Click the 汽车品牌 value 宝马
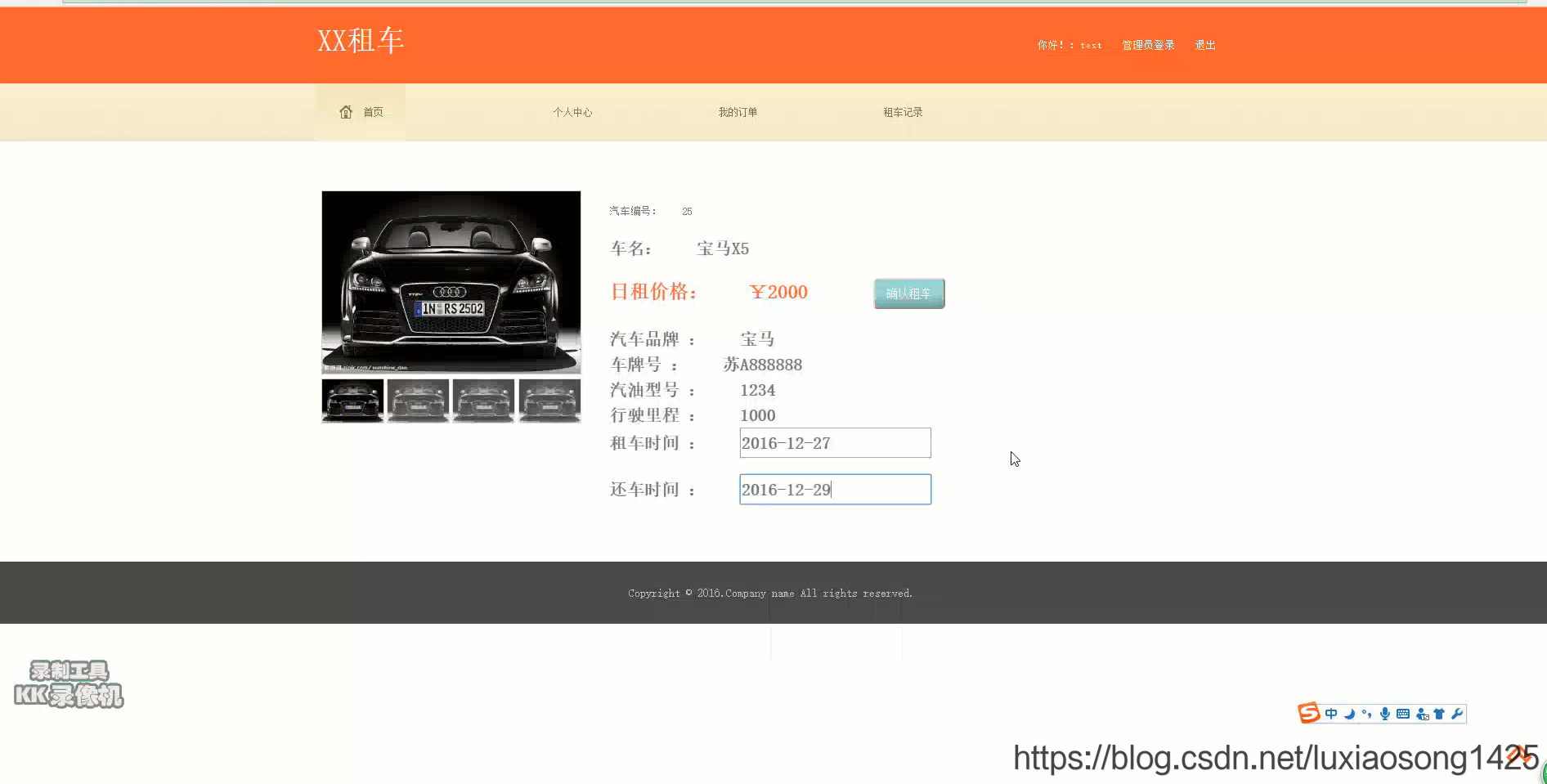Viewport: 1547px width, 784px height. tap(757, 339)
